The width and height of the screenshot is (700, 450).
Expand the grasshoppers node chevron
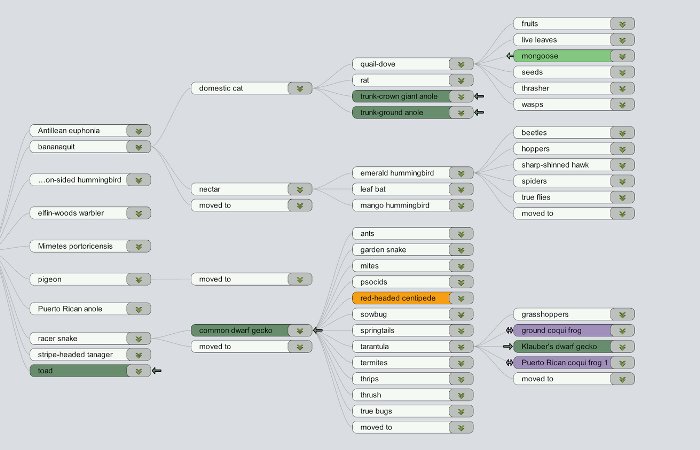point(622,314)
